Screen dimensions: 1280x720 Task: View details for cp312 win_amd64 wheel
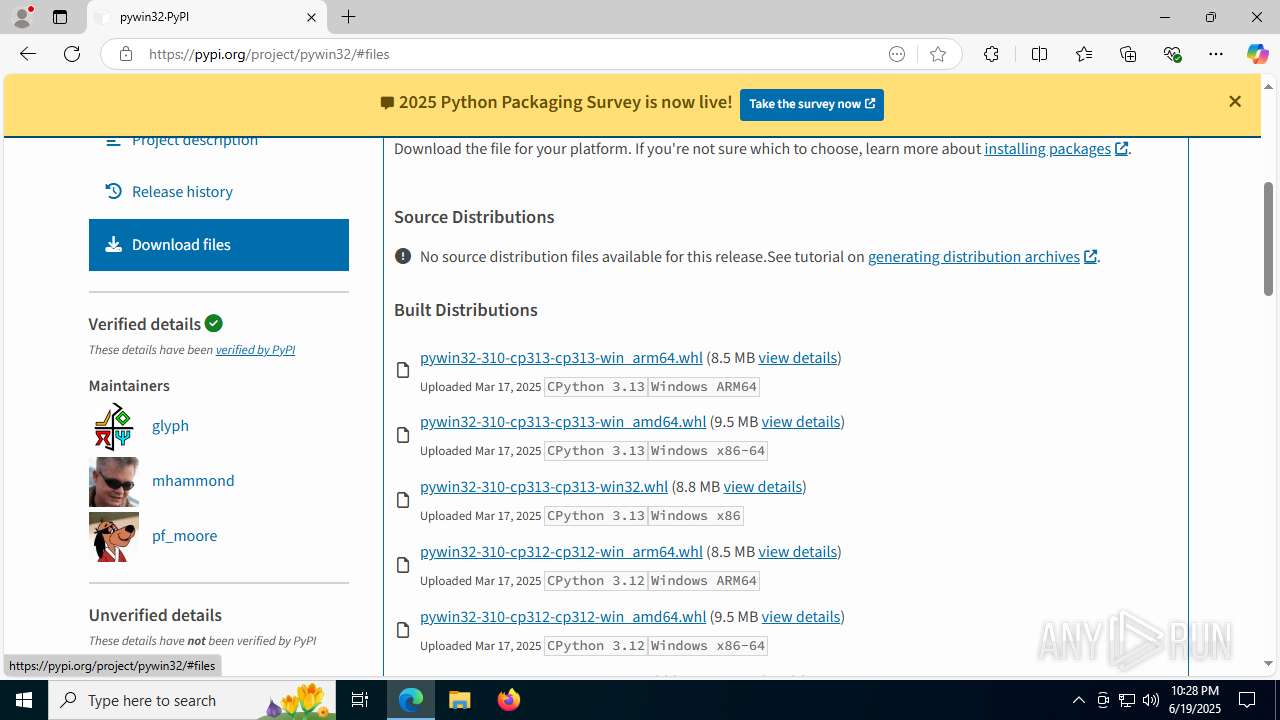click(x=800, y=616)
